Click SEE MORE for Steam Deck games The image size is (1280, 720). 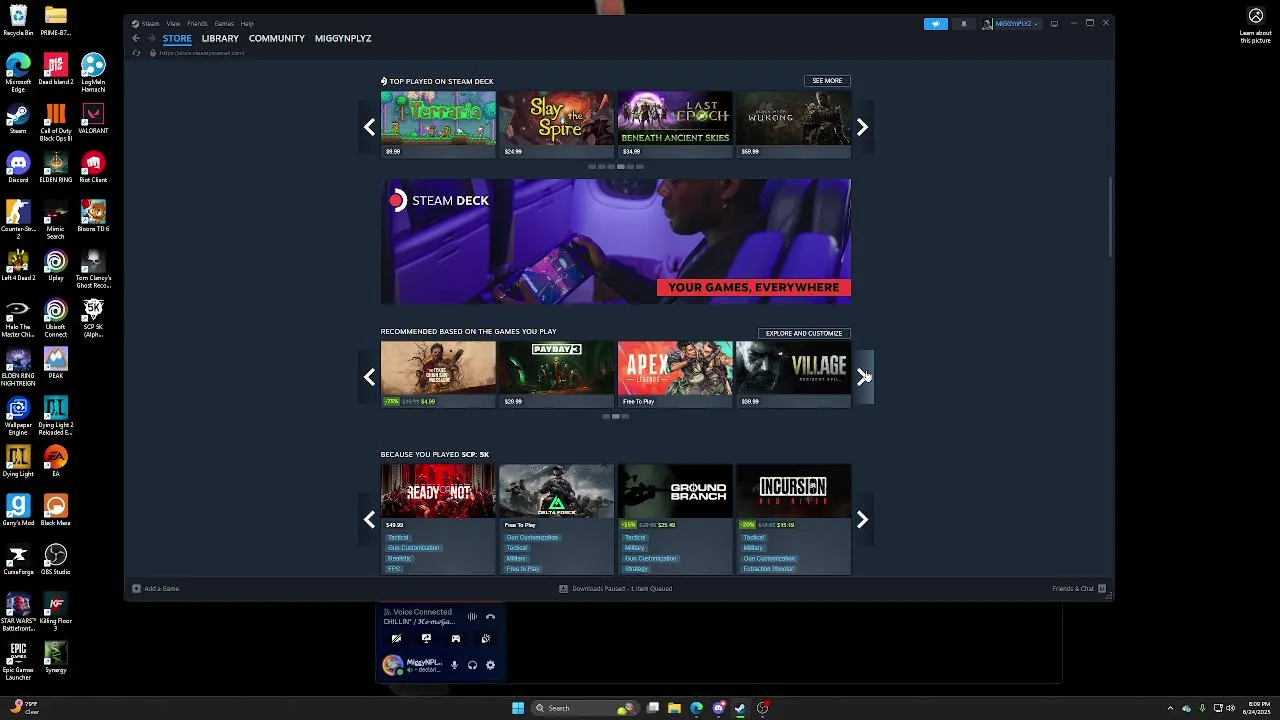(x=827, y=81)
